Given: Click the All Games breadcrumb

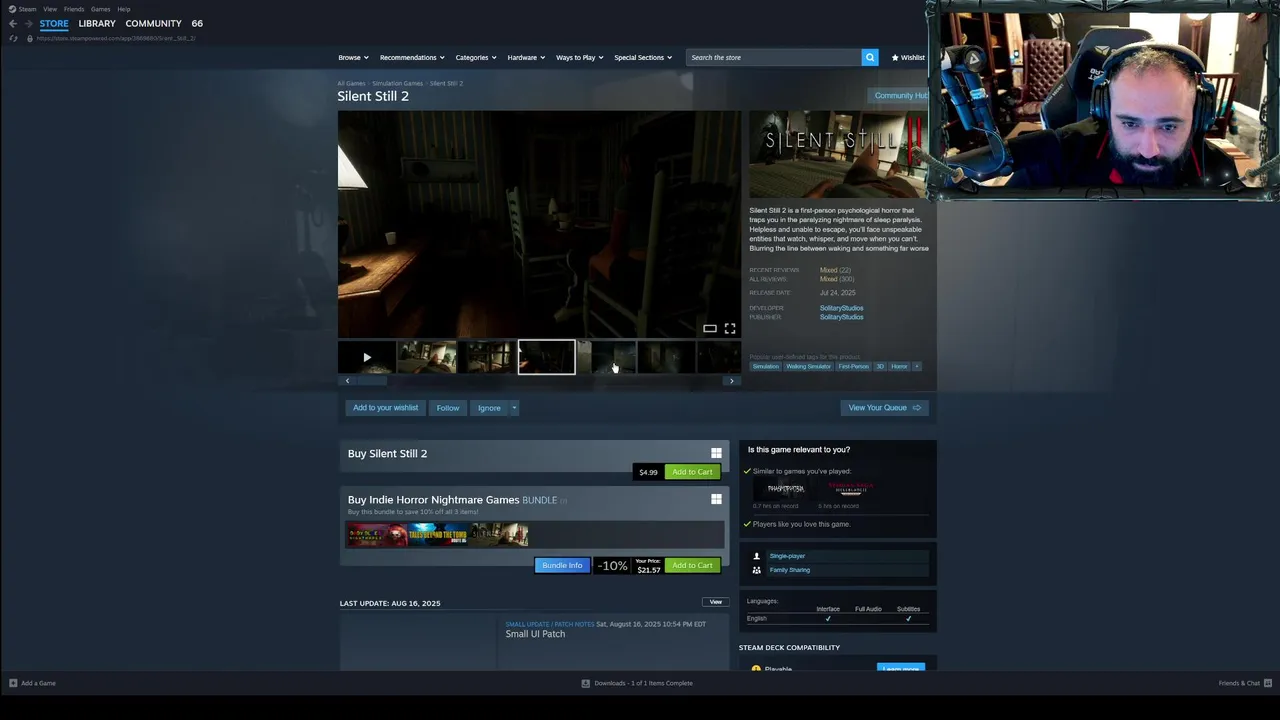Looking at the screenshot, I should click(351, 83).
